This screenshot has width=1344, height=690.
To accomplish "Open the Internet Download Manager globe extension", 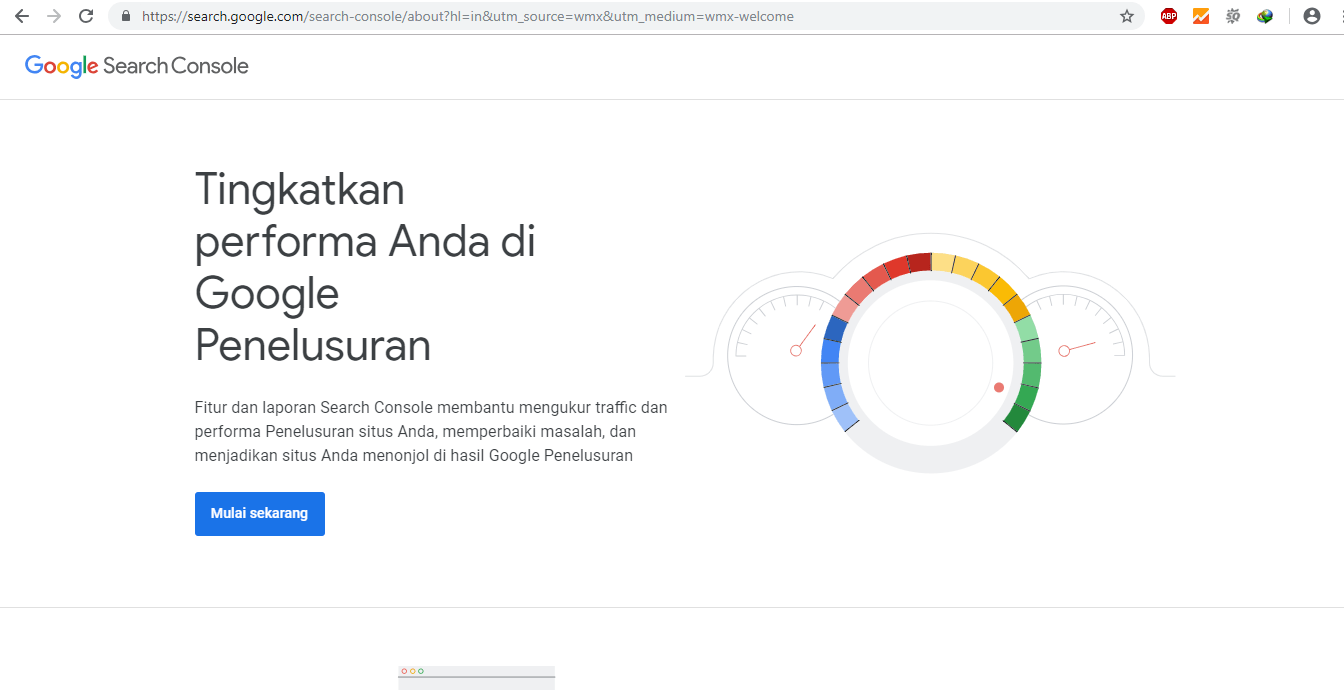I will click(1265, 16).
